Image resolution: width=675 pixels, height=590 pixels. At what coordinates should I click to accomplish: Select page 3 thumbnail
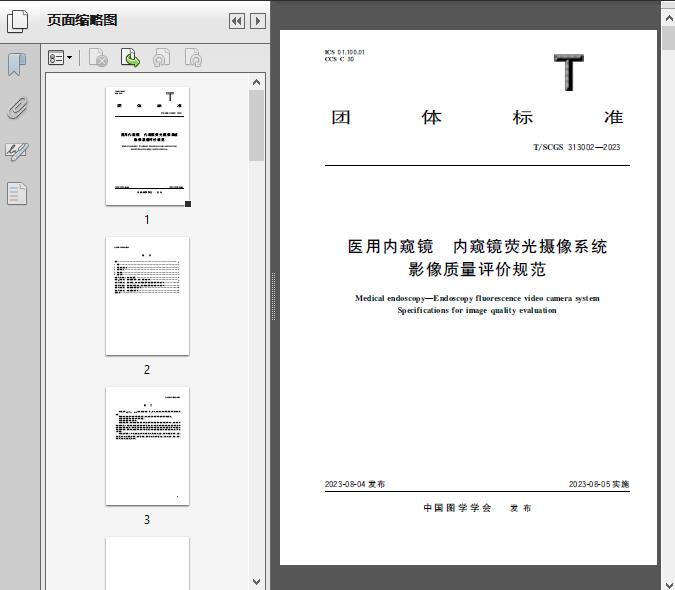click(x=147, y=446)
